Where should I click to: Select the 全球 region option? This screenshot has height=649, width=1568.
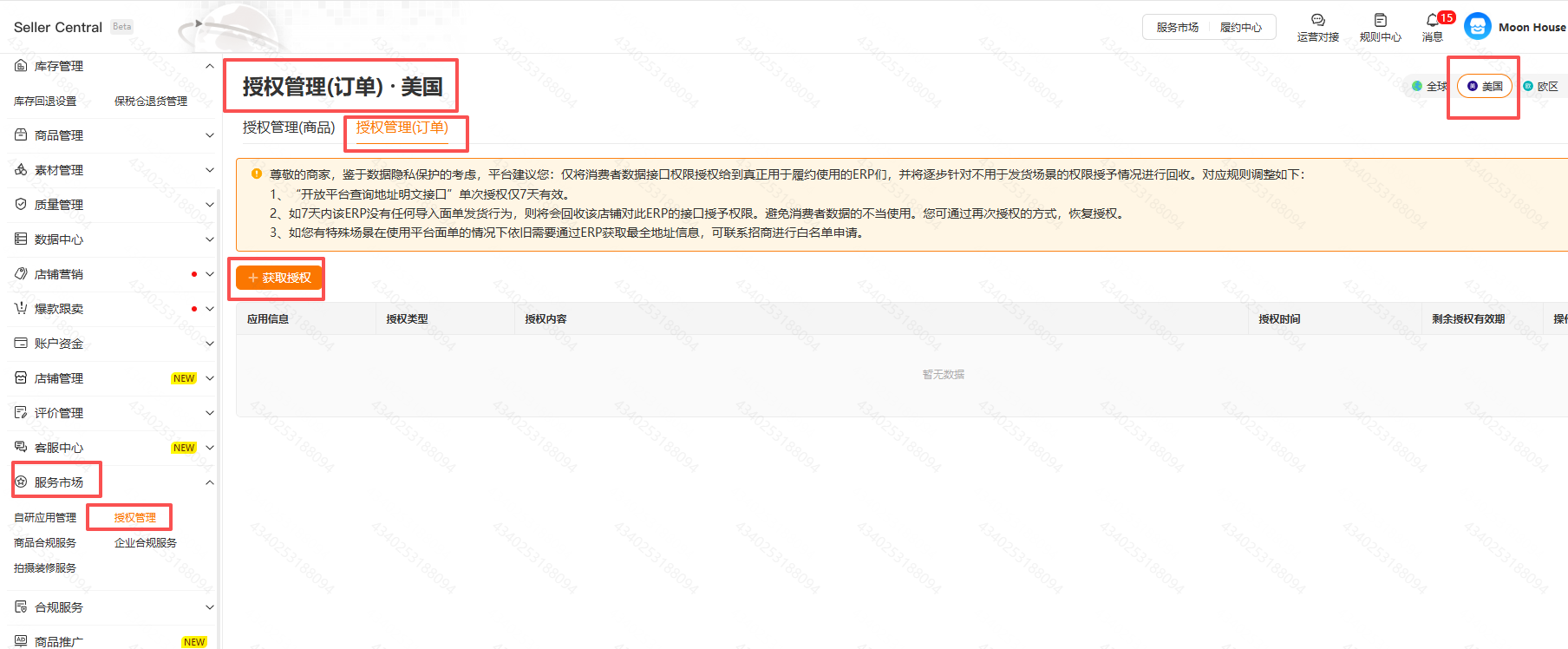coord(1429,86)
